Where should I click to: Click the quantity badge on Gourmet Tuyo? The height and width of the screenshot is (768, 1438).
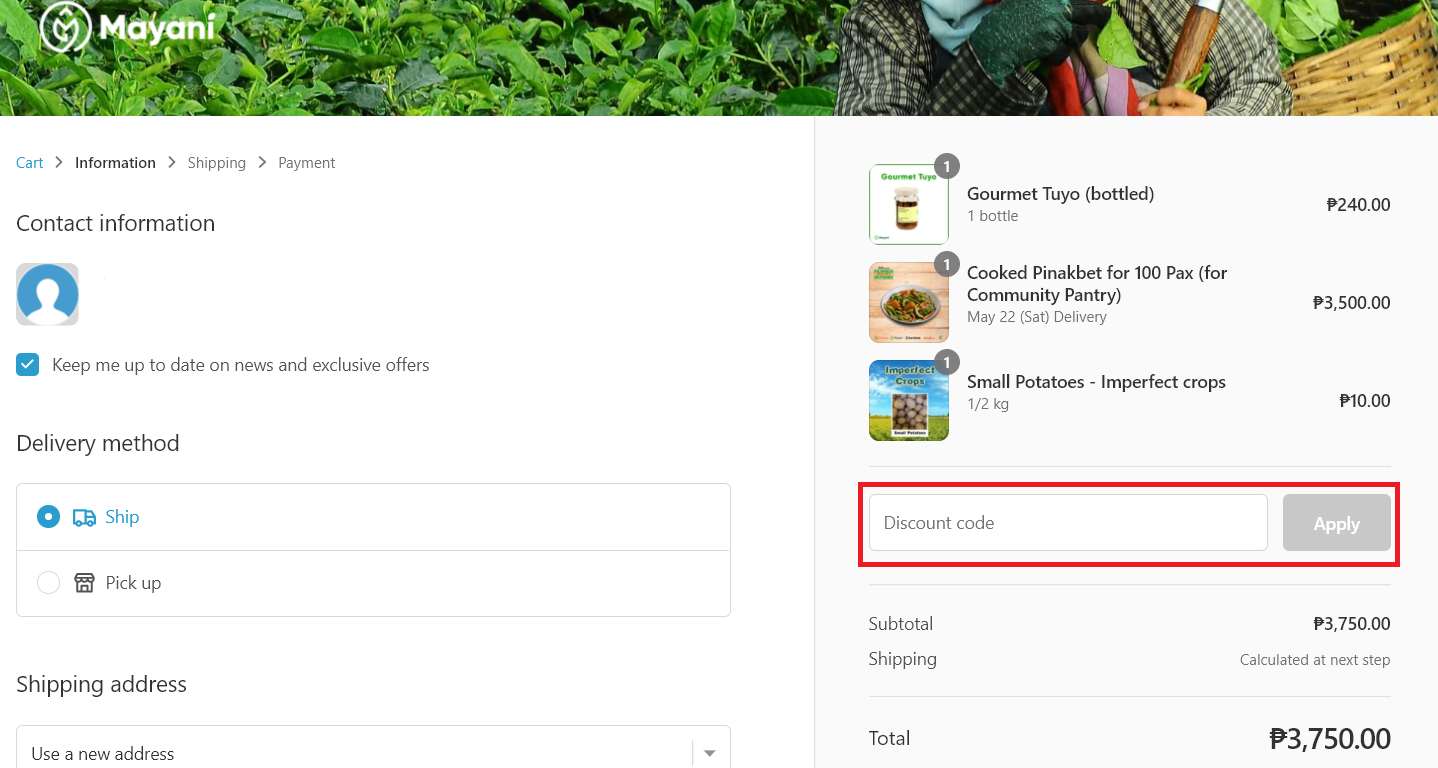[946, 166]
